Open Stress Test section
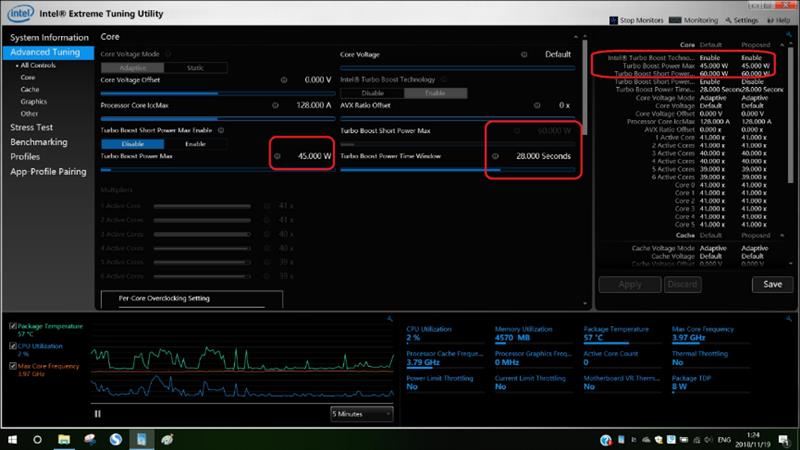This screenshot has height=450, width=800. [32, 128]
